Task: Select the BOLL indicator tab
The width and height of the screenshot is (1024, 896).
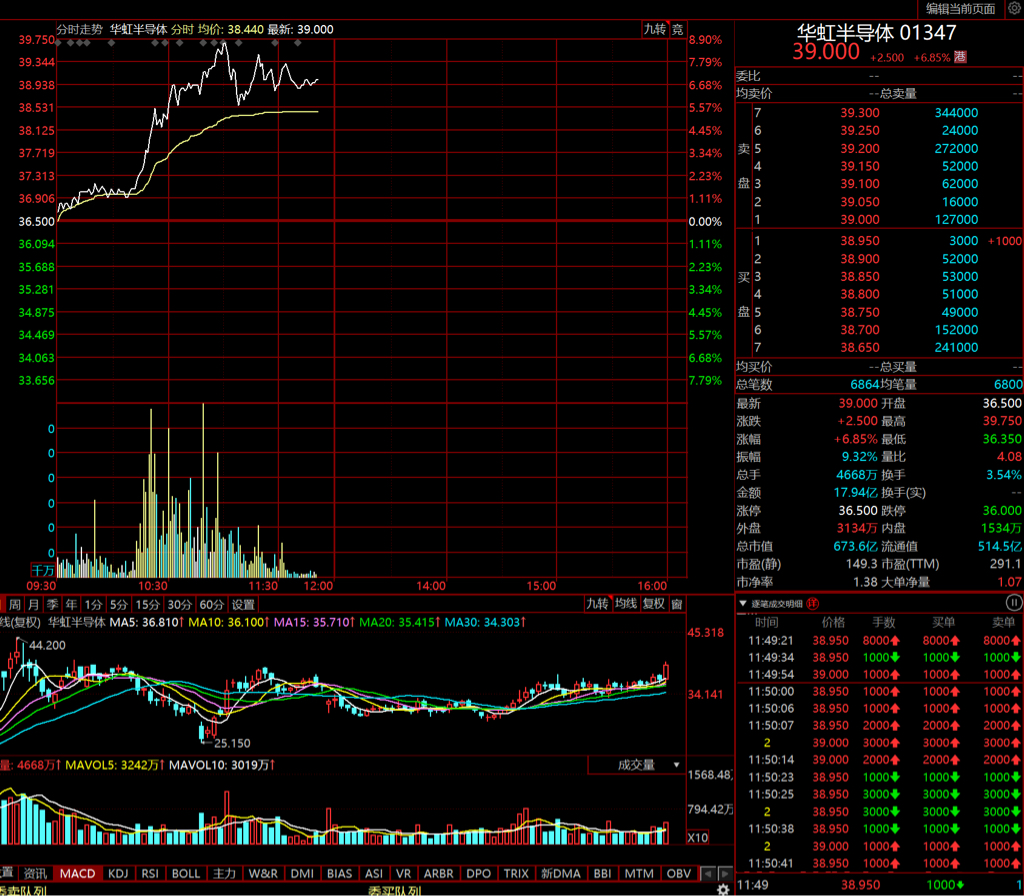Action: (185, 873)
